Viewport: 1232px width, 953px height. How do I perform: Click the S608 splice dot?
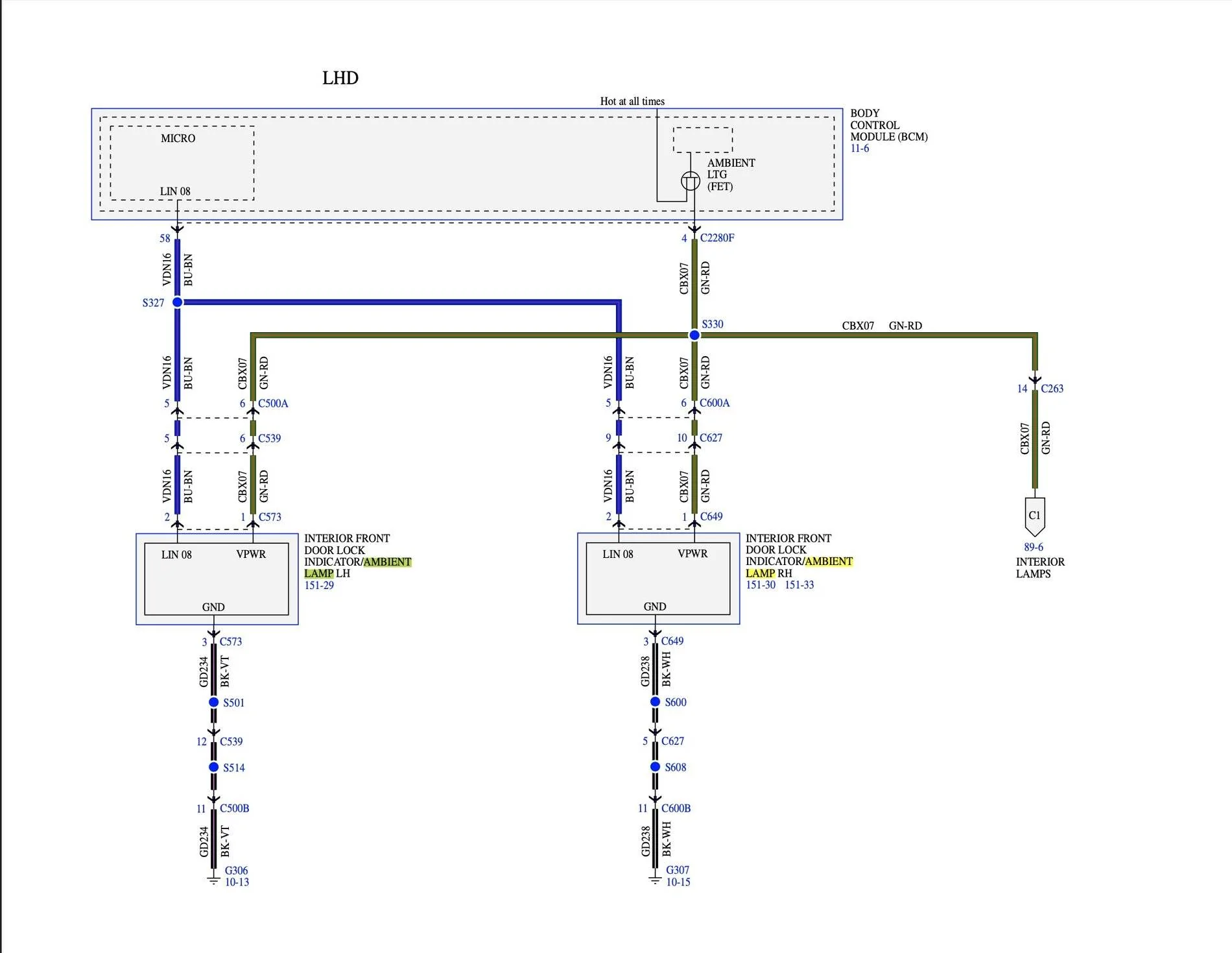pos(656,767)
